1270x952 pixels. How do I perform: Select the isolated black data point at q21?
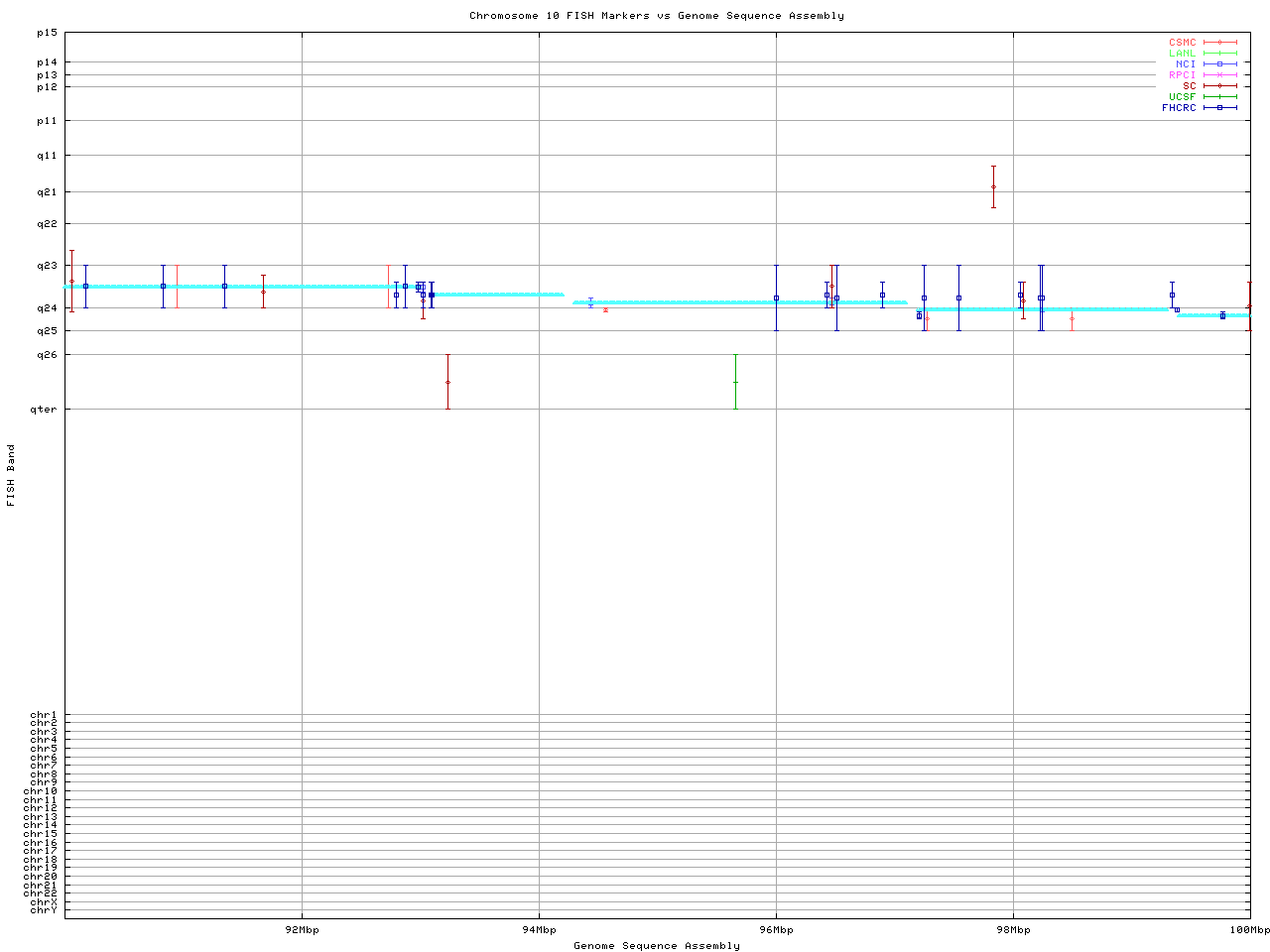pos(993,186)
